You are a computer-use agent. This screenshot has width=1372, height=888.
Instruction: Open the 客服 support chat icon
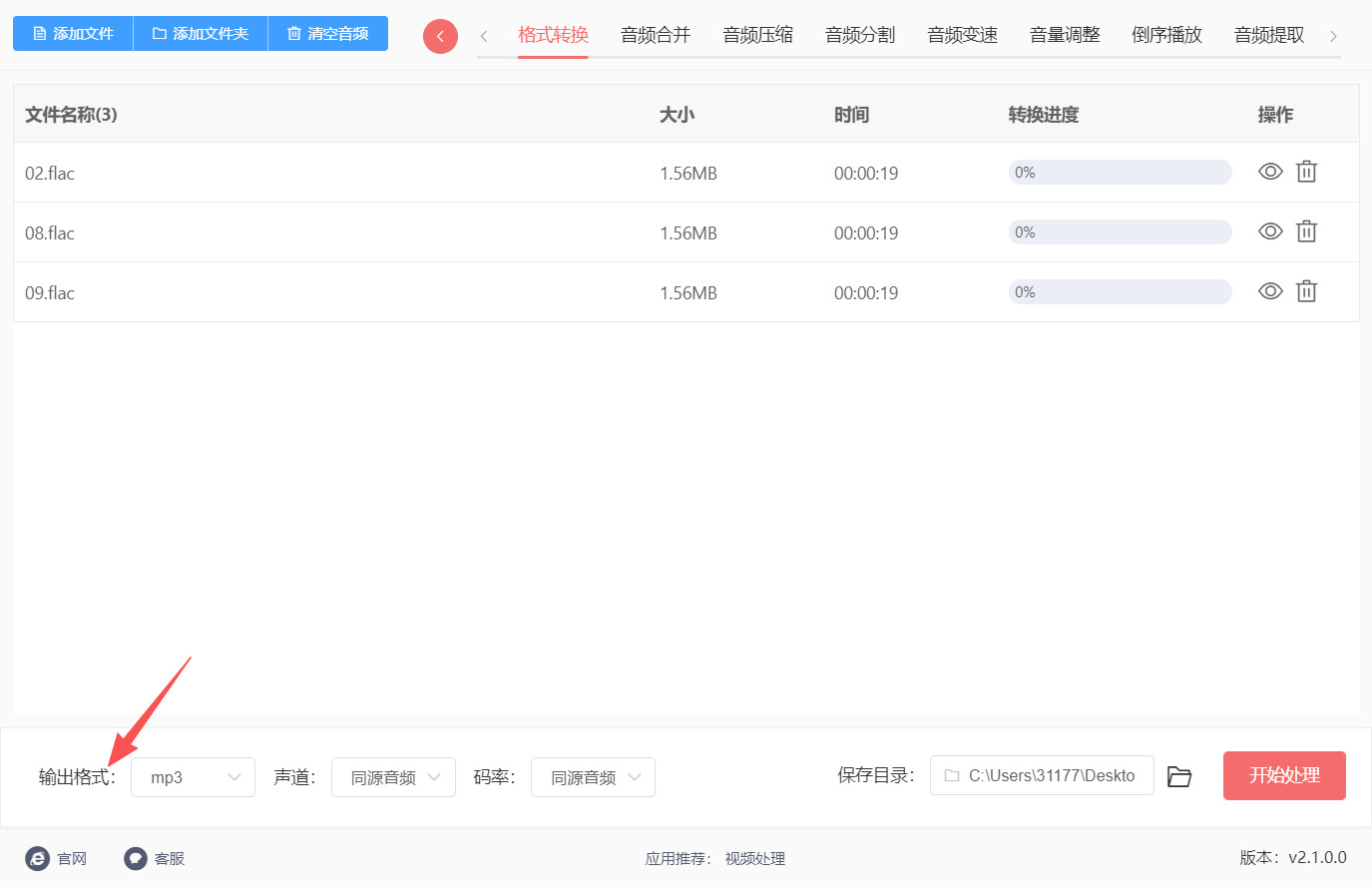tap(136, 858)
